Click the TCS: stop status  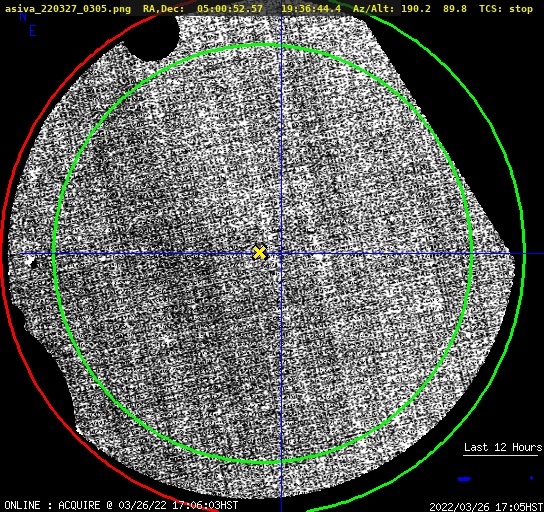506,9
